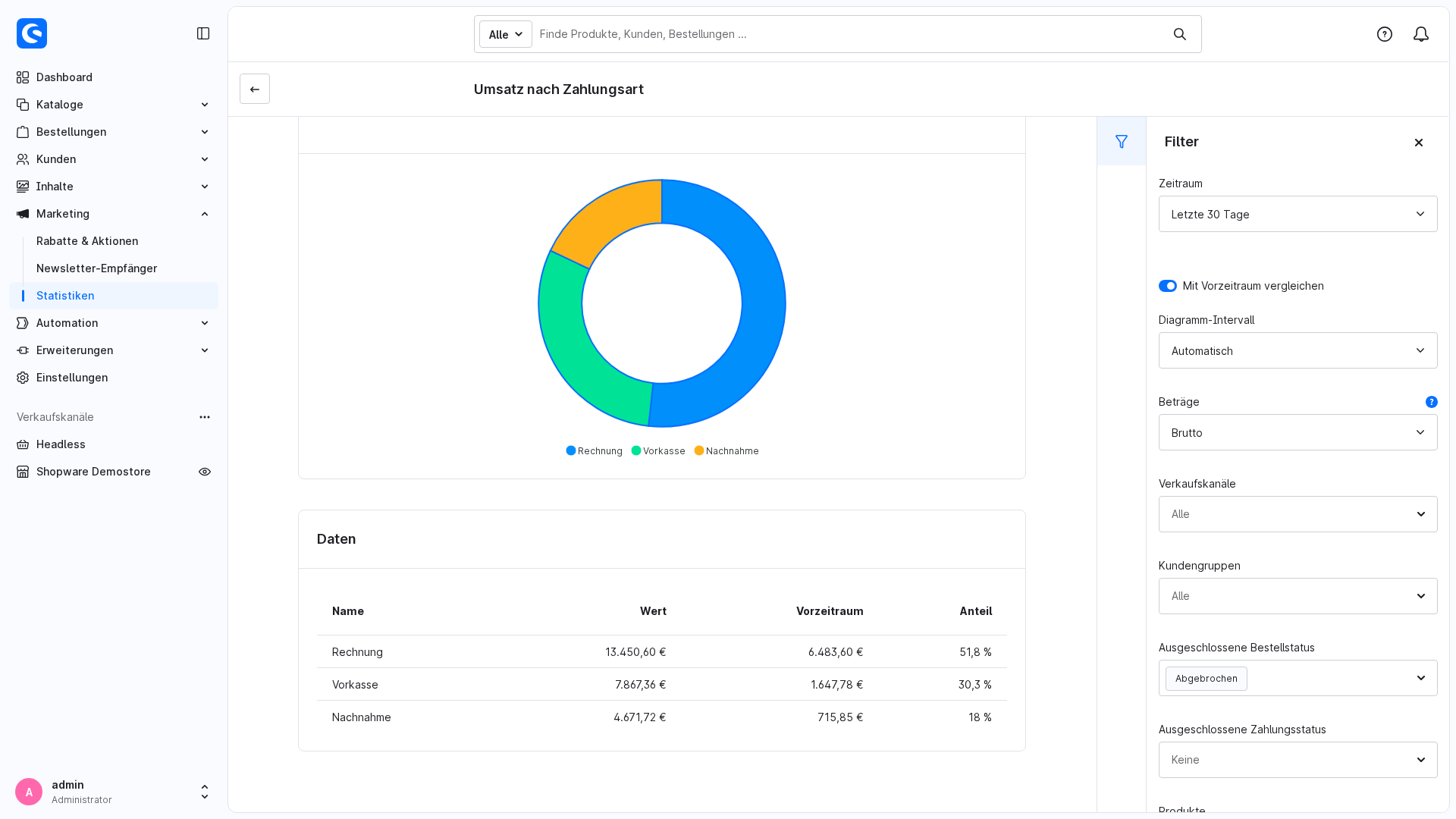Viewport: 1456px width, 819px height.
Task: Click the Inhalte icon
Action: point(23,187)
